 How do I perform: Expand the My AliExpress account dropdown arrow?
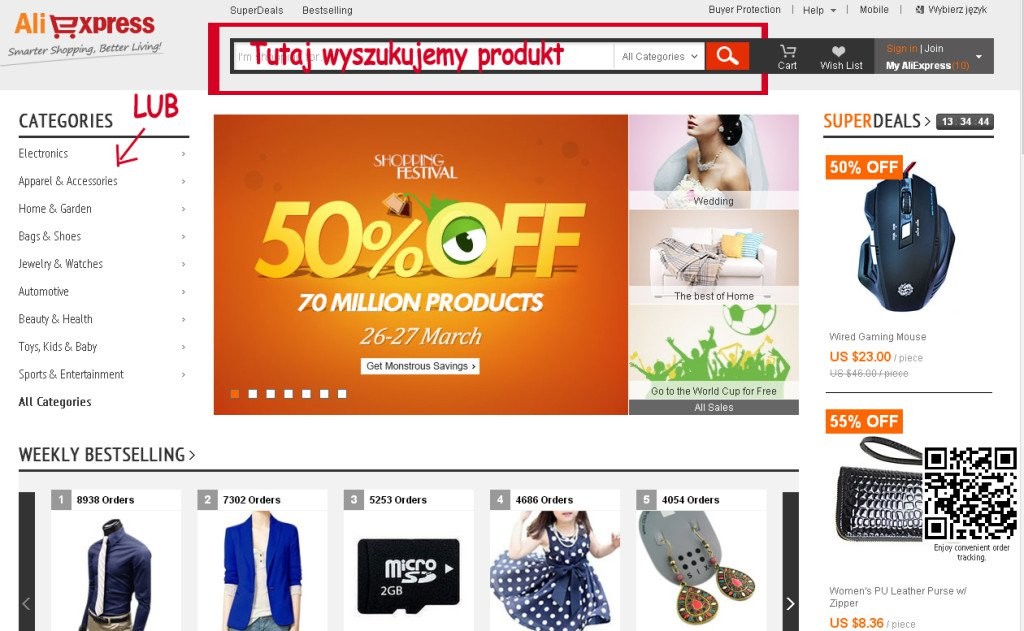[x=979, y=56]
